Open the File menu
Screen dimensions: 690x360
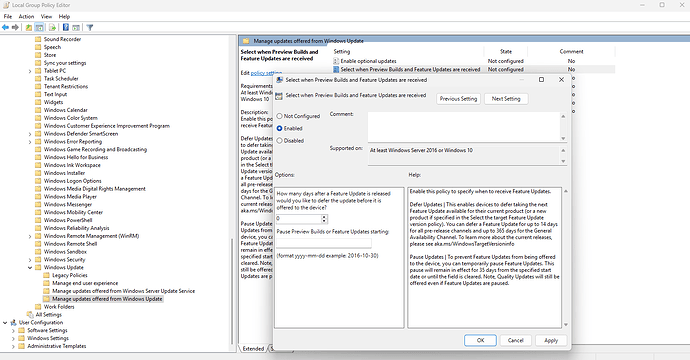[x=8, y=16]
